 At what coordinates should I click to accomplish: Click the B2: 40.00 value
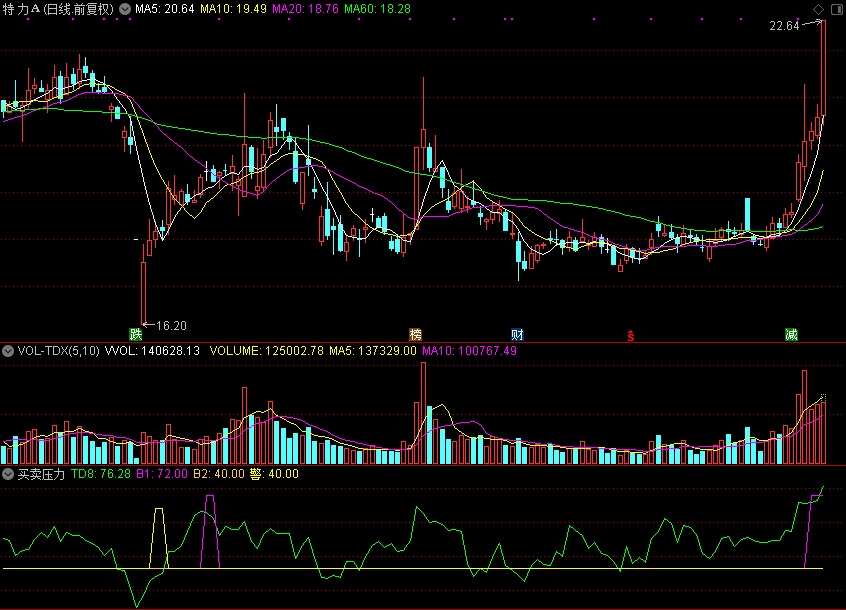(219, 474)
